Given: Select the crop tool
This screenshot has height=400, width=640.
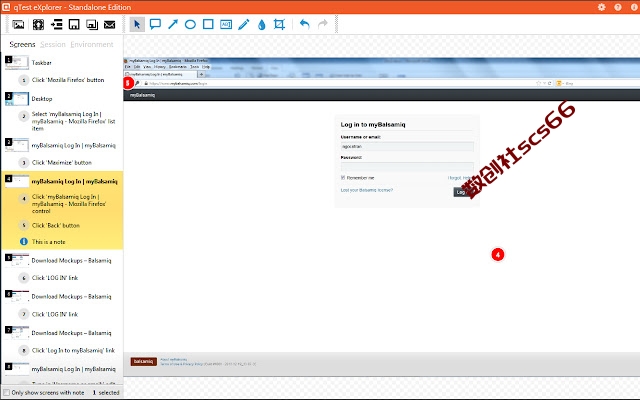Looking at the screenshot, I should (279, 24).
